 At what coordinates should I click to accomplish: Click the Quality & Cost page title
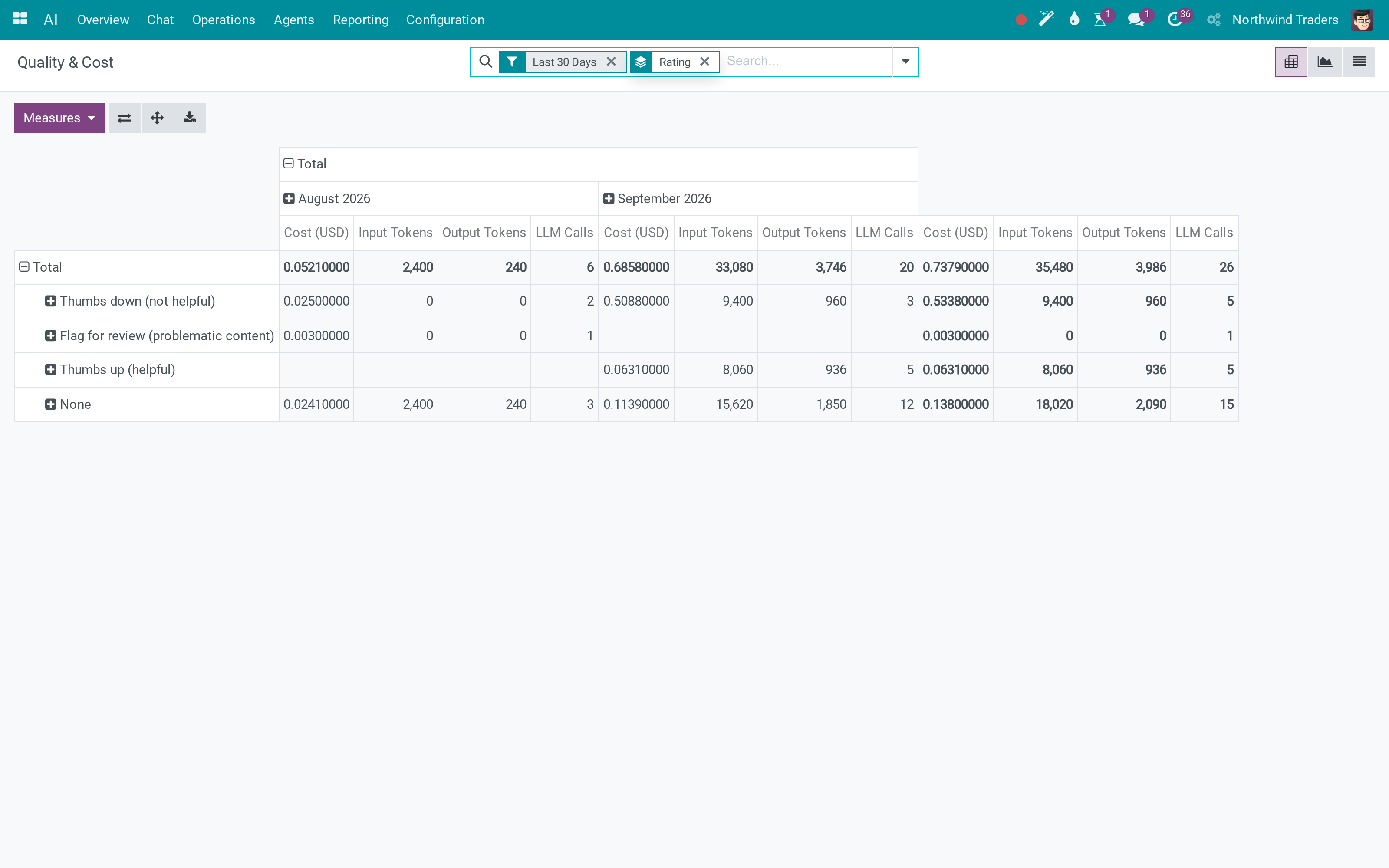pyautogui.click(x=66, y=62)
